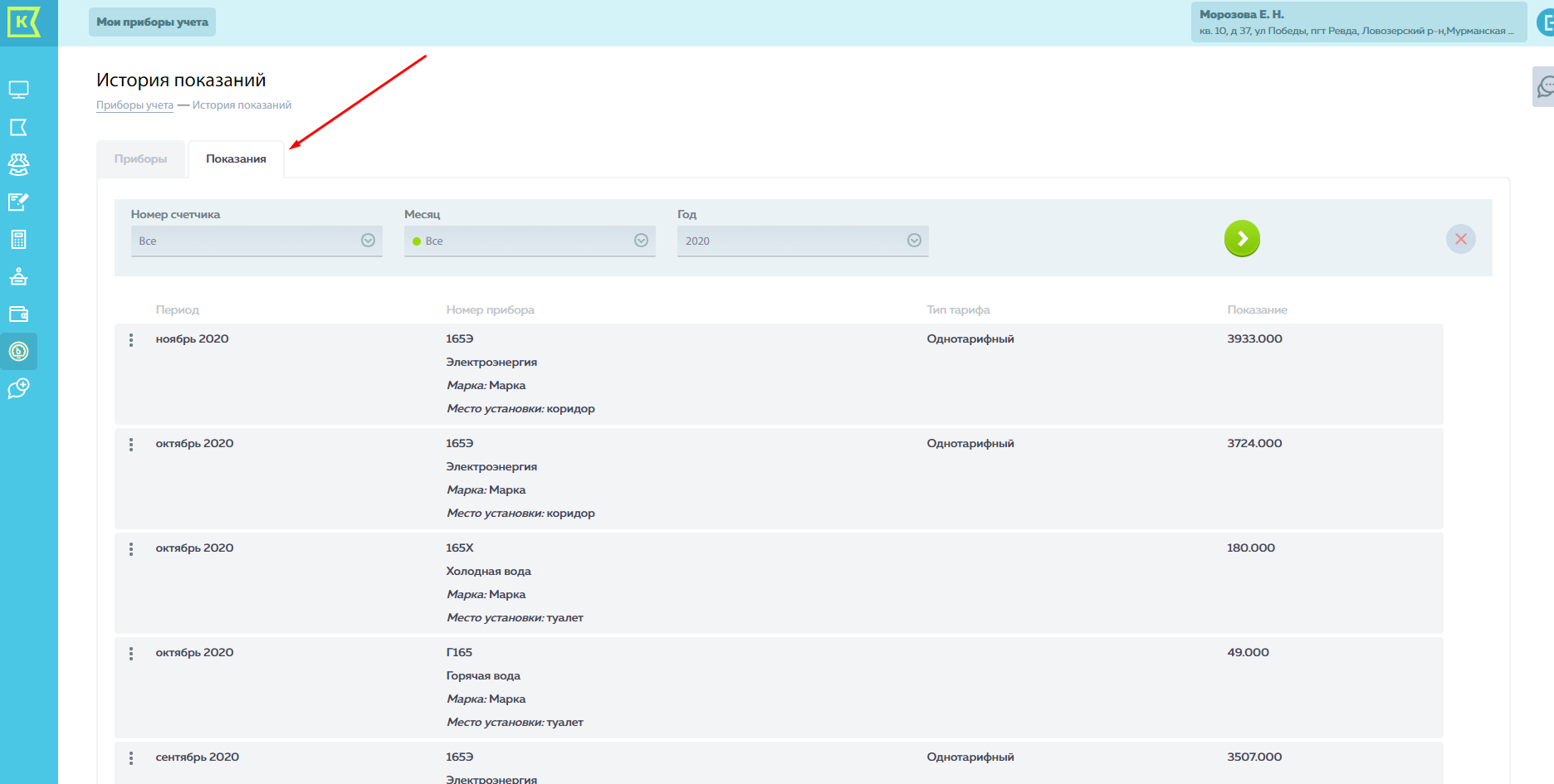Click the Период column header
The width and height of the screenshot is (1554, 784).
pyautogui.click(x=178, y=310)
